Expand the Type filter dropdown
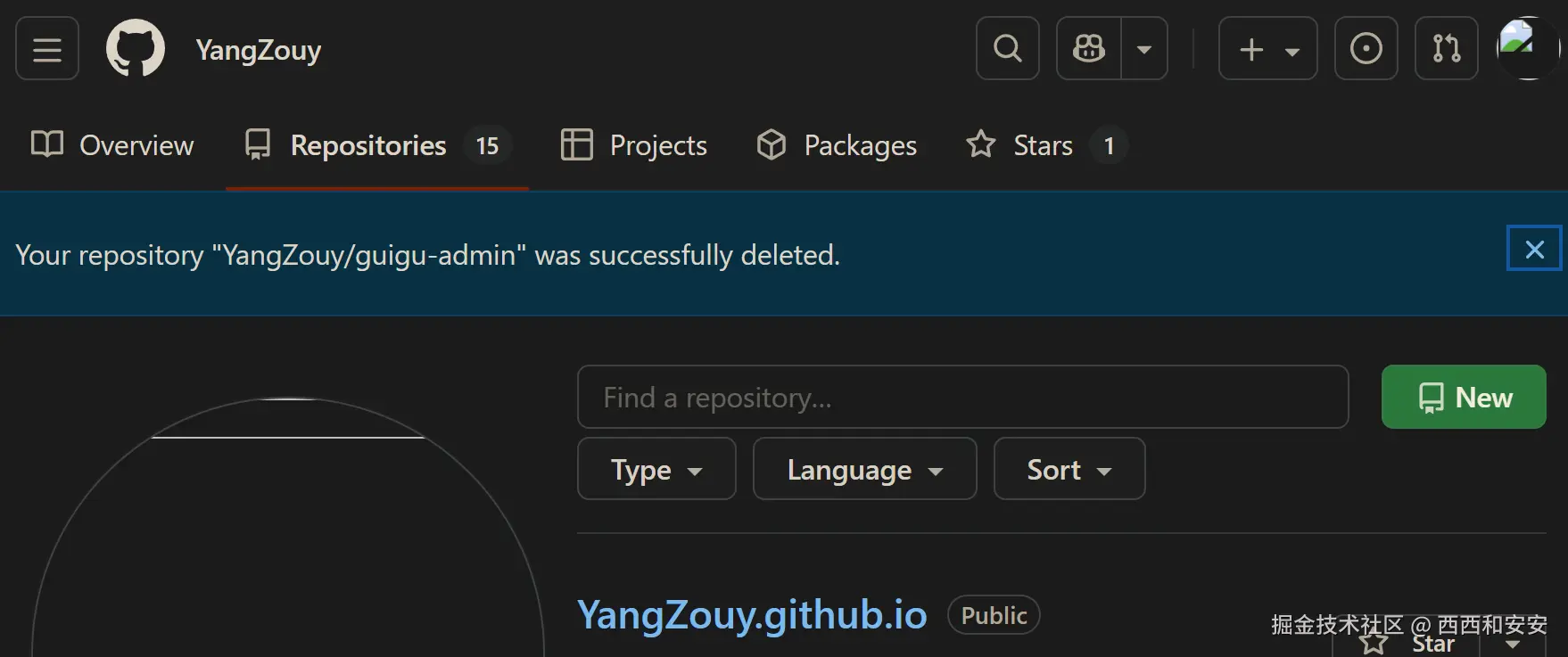The width and height of the screenshot is (1568, 657). (x=656, y=469)
